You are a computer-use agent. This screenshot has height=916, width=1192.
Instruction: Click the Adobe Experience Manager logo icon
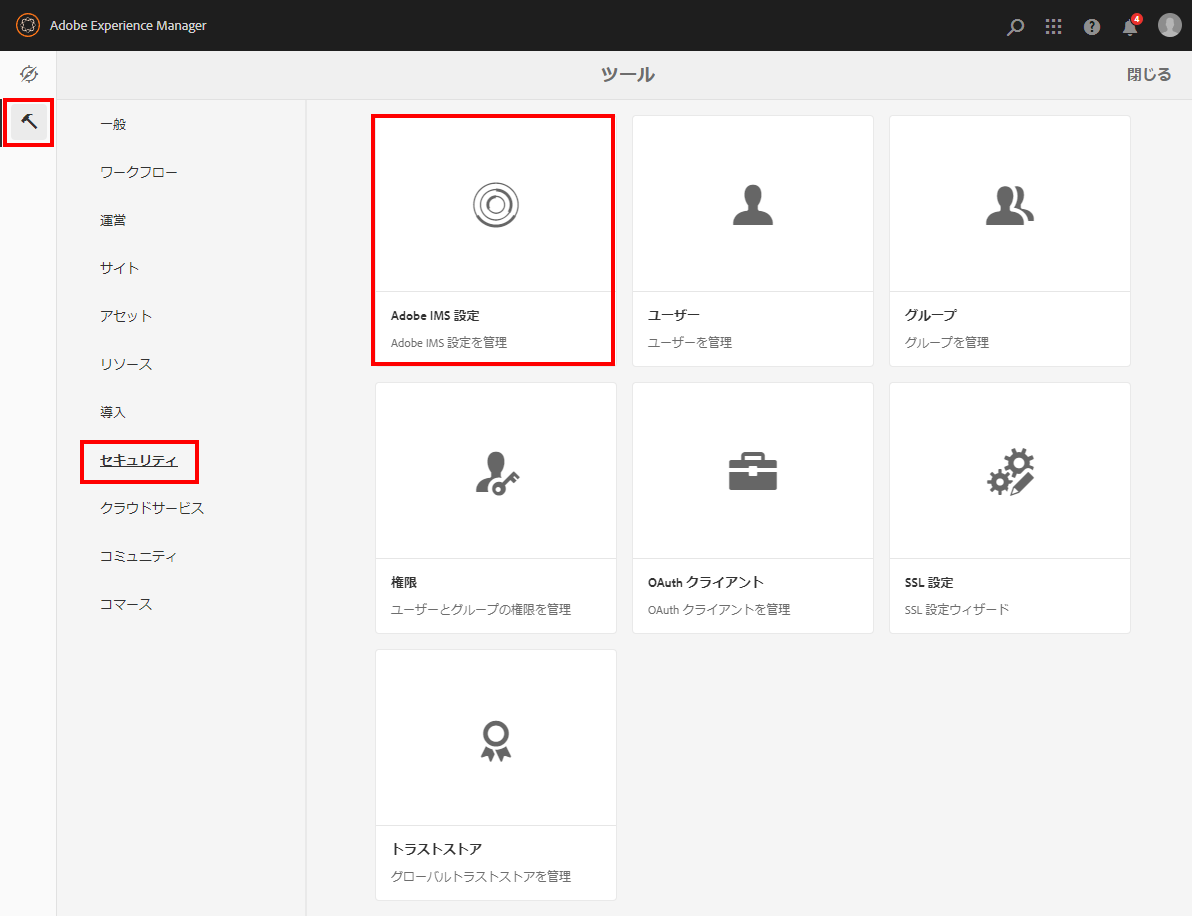coord(28,25)
